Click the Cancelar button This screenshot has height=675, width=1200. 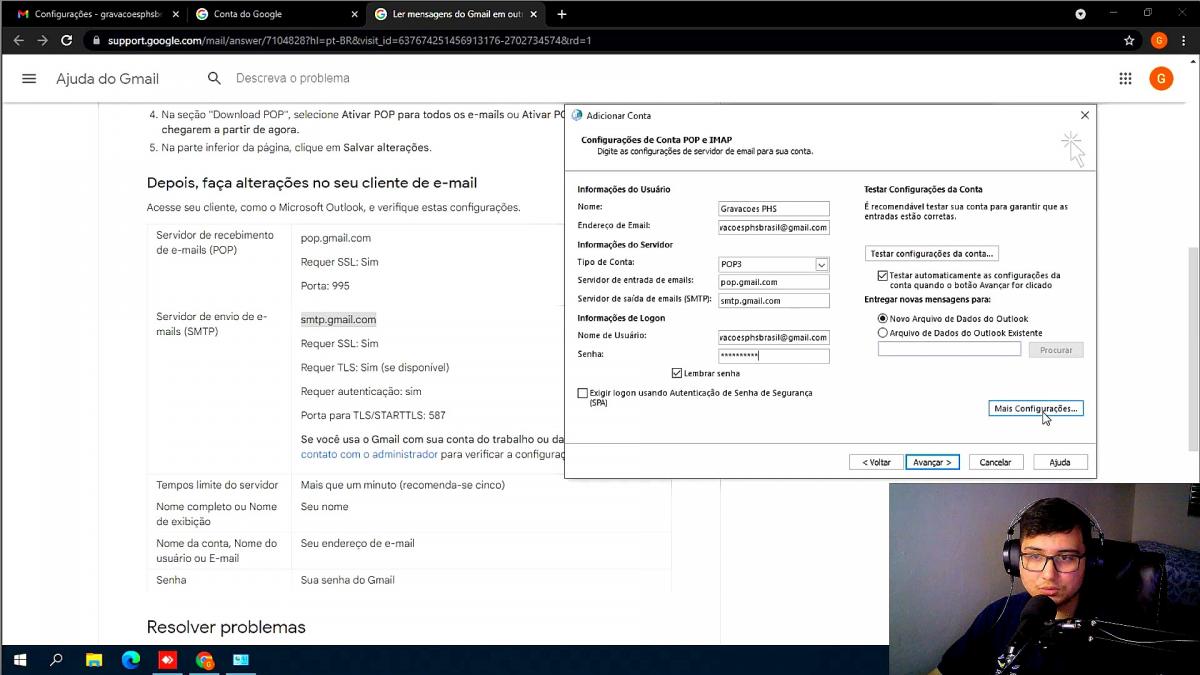pos(995,462)
